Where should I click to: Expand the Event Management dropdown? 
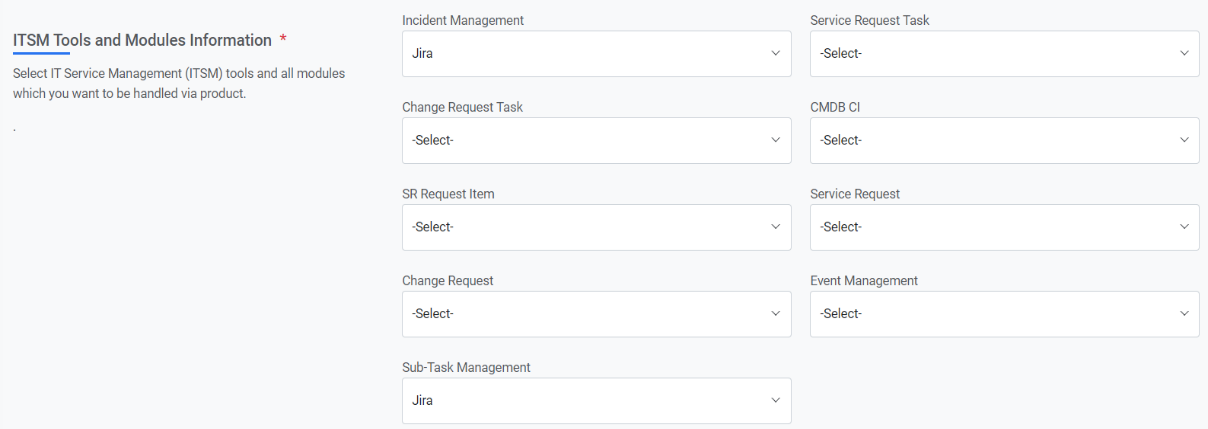tap(1004, 314)
